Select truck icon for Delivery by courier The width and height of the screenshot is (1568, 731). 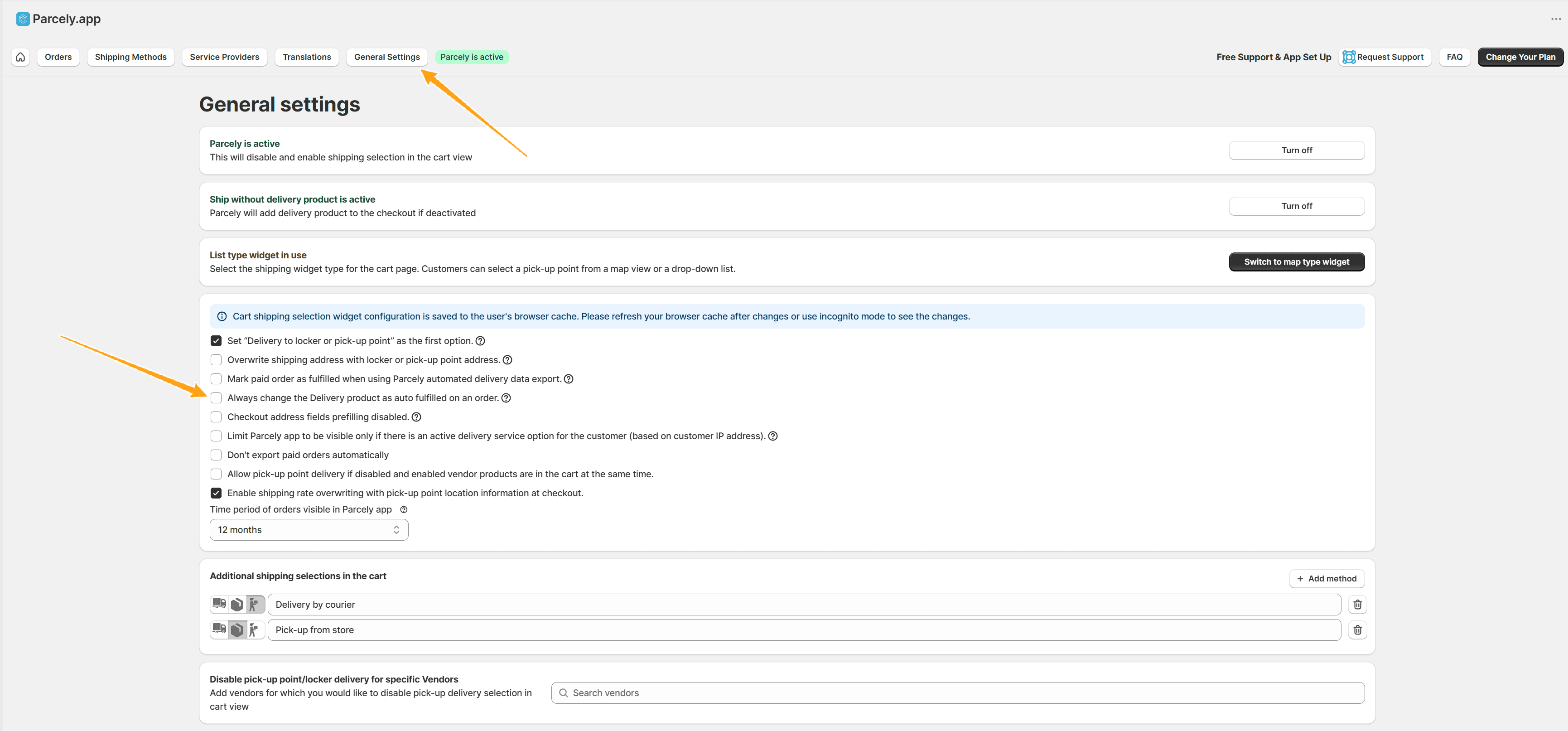(x=219, y=604)
